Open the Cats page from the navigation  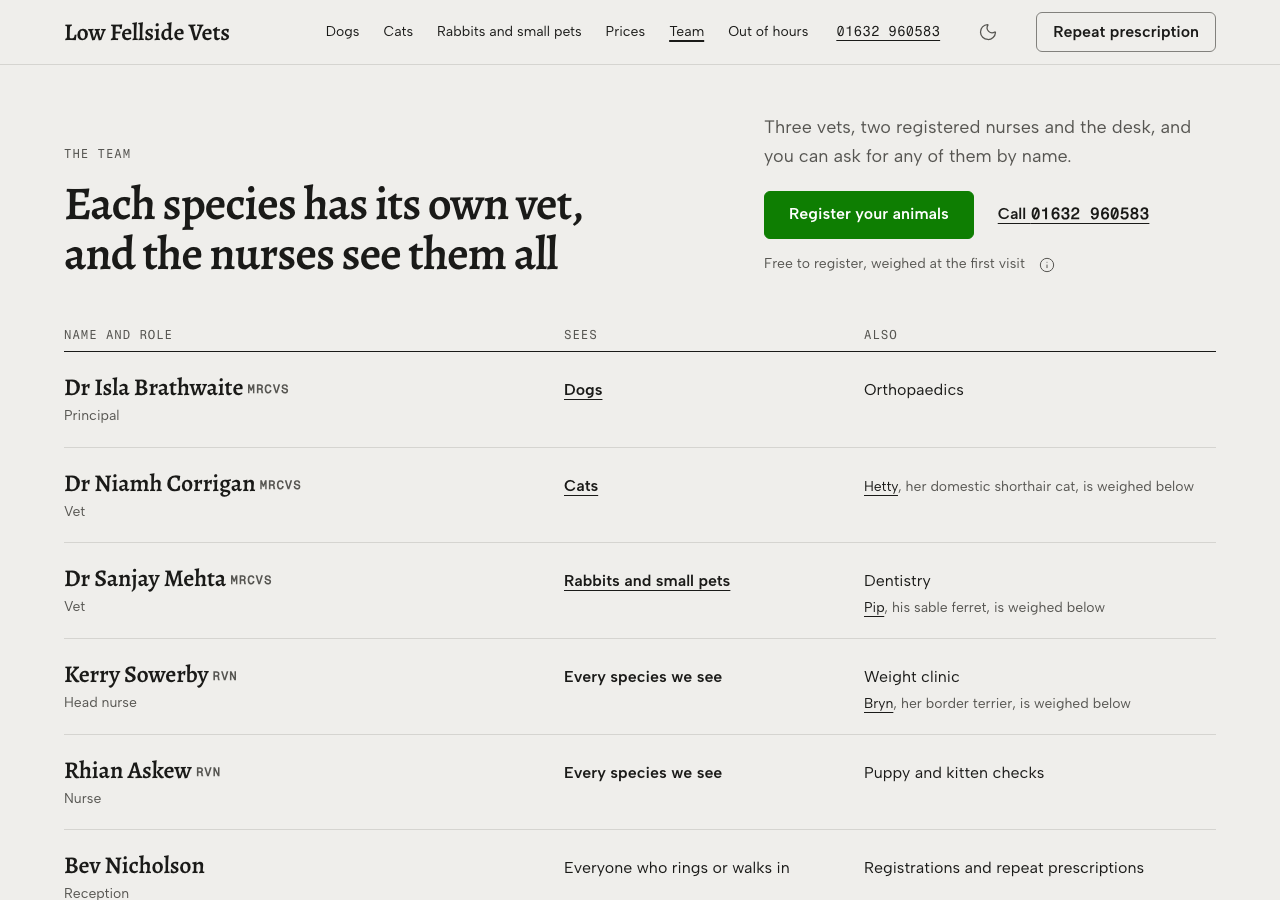click(398, 32)
